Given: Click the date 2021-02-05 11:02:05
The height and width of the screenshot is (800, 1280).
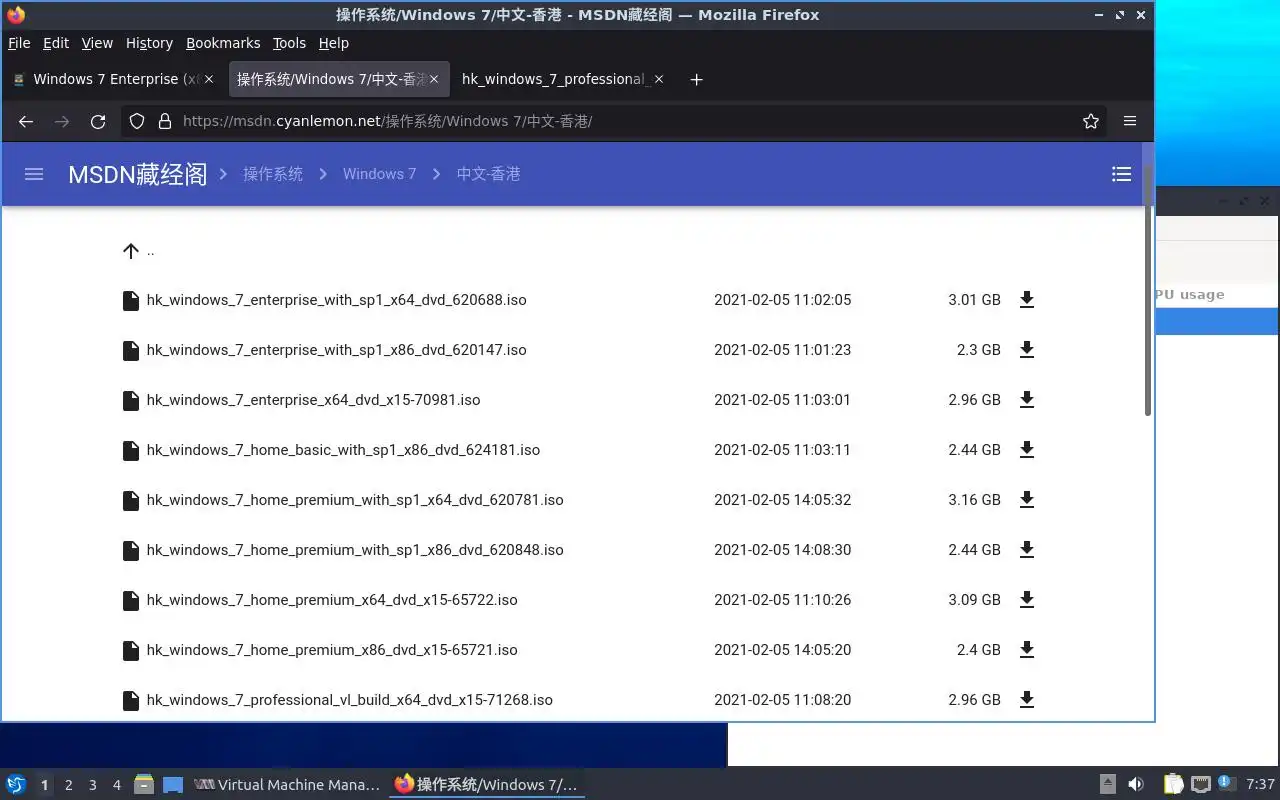Looking at the screenshot, I should click(782, 300).
